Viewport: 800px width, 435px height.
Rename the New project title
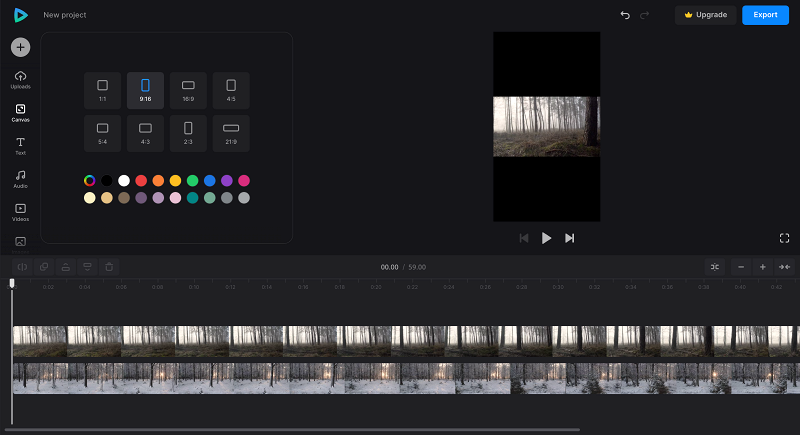(x=65, y=15)
